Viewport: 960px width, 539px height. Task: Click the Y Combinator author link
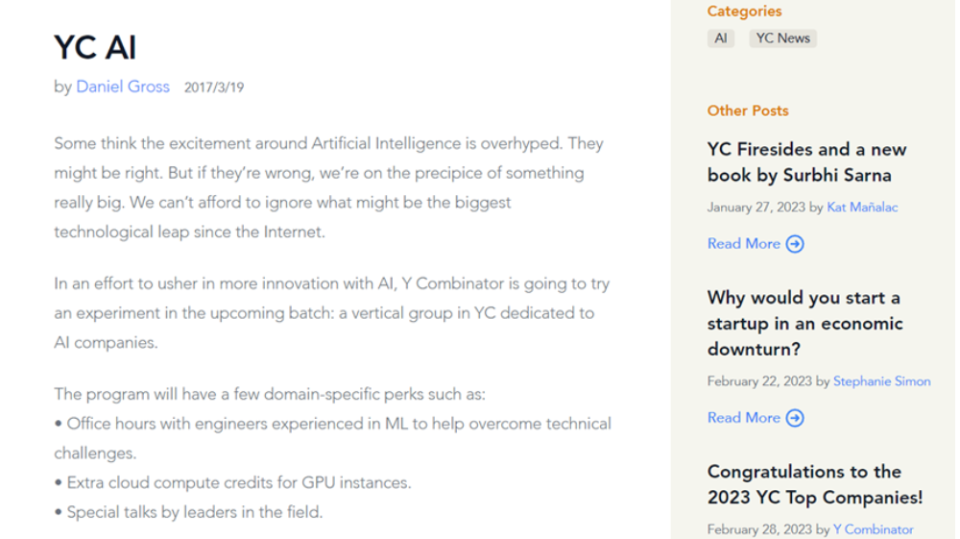coord(873,529)
